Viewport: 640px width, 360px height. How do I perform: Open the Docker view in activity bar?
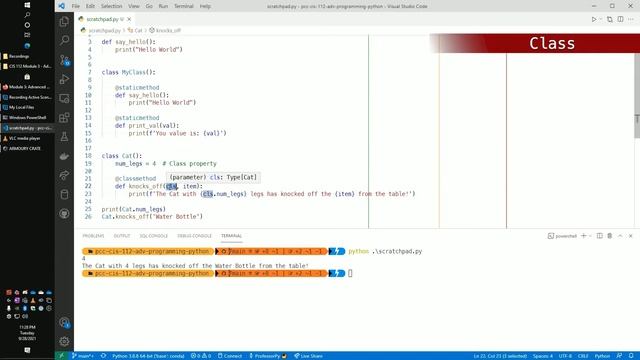coord(64,156)
